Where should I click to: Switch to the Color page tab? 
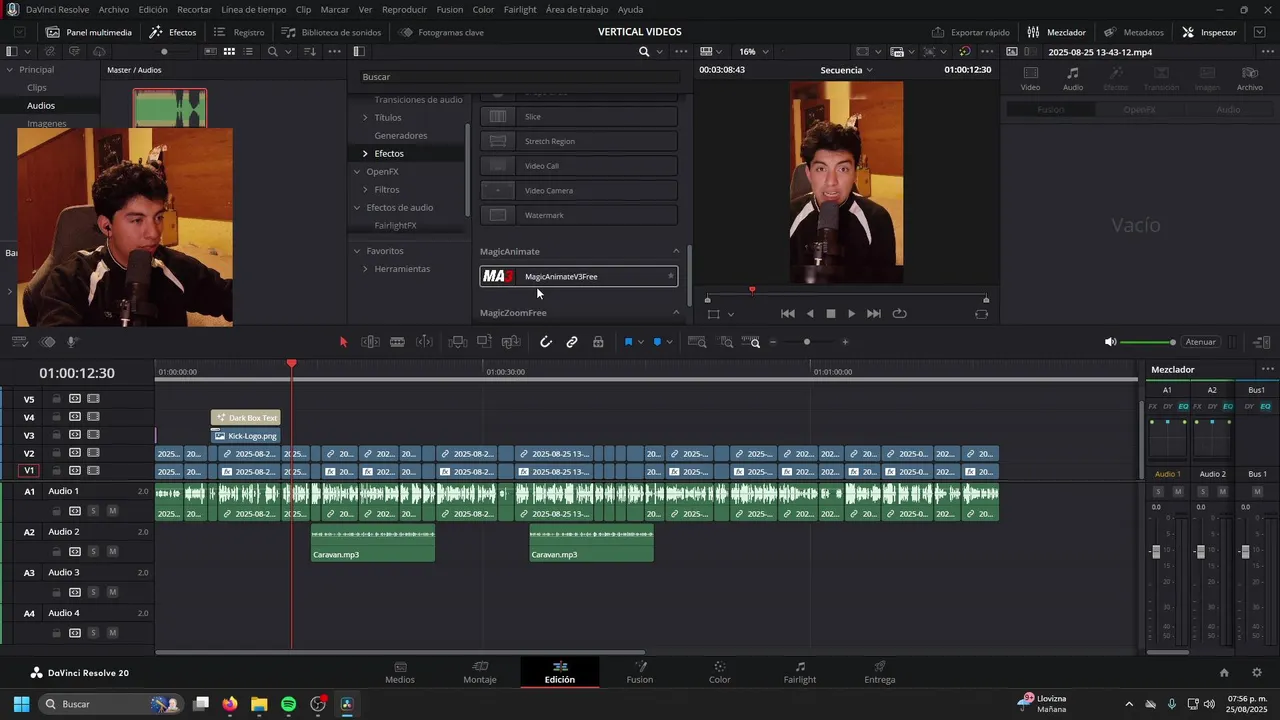coord(720,672)
